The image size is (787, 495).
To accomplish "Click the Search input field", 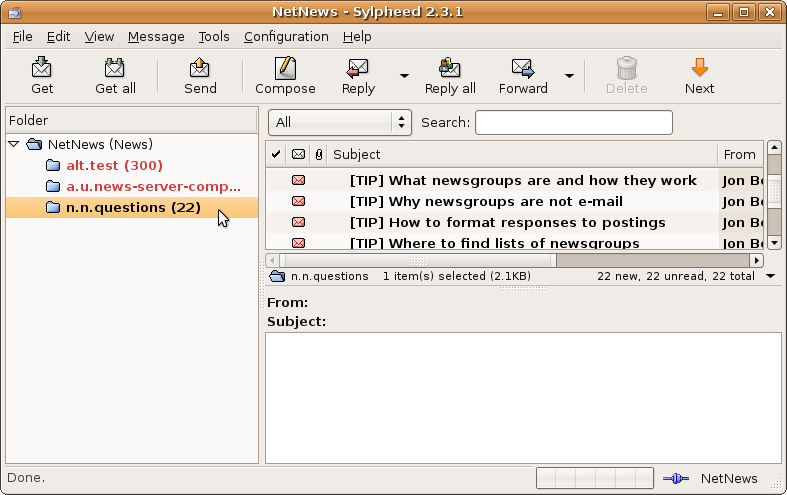I will click(573, 122).
